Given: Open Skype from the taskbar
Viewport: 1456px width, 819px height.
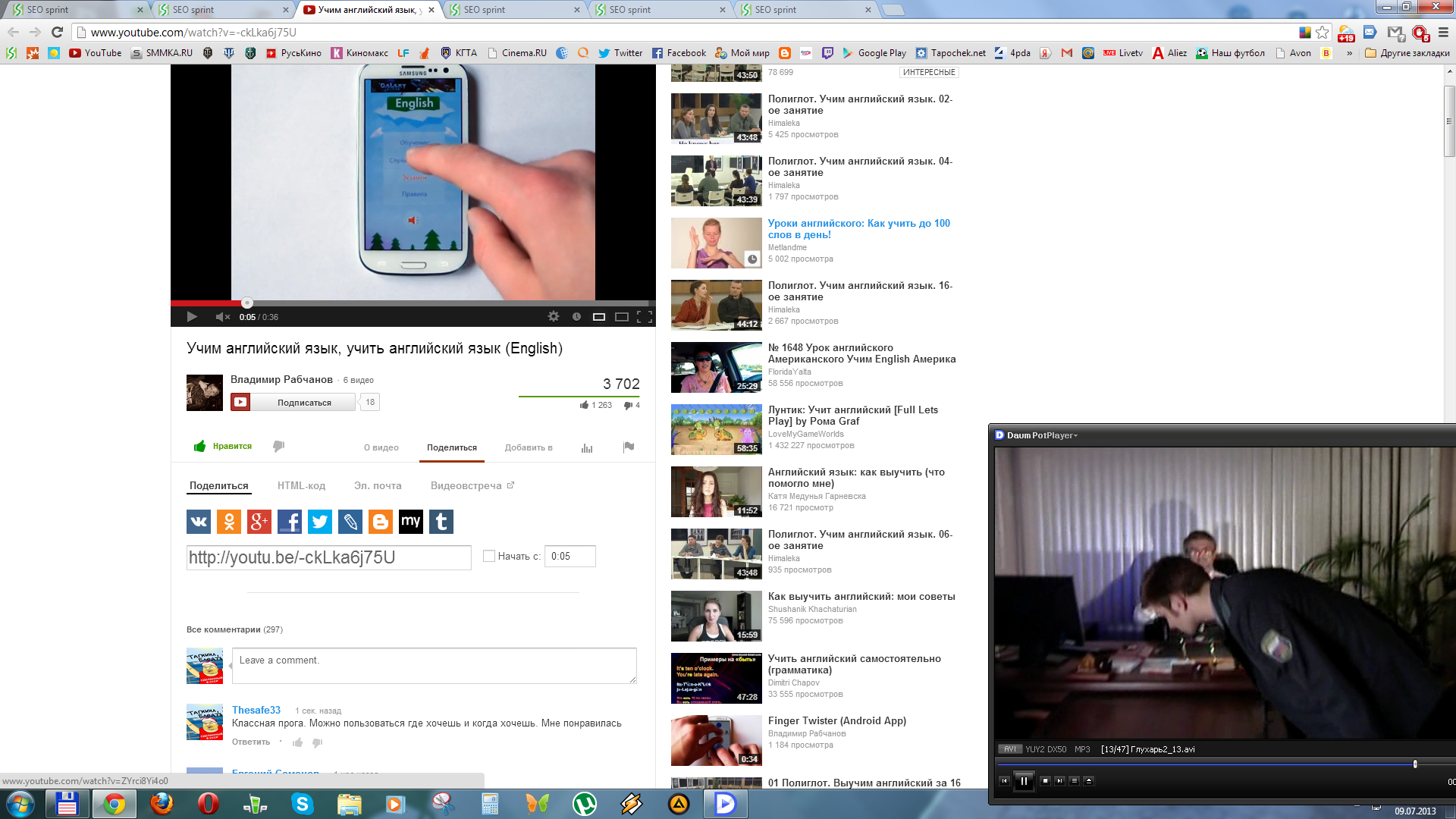Looking at the screenshot, I should point(302,804).
